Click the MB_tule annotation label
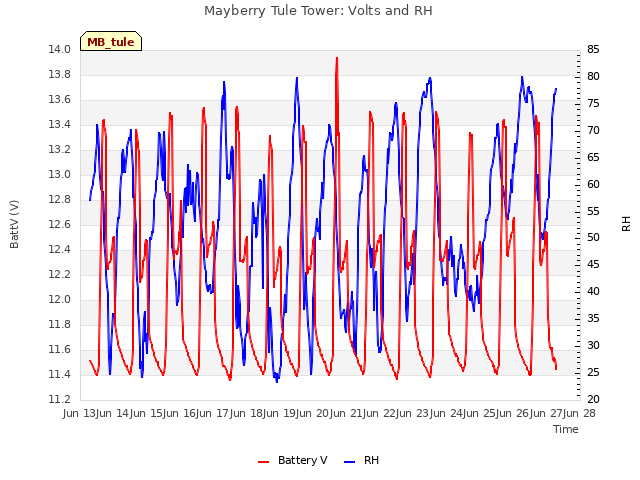The width and height of the screenshot is (640, 480). [111, 42]
